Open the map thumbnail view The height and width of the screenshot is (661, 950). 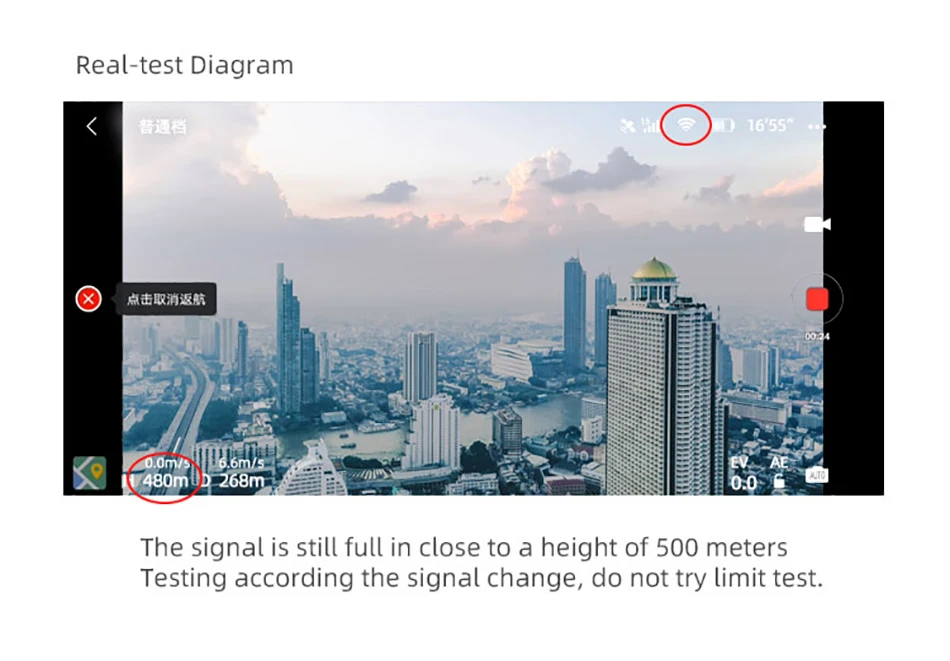tap(90, 473)
